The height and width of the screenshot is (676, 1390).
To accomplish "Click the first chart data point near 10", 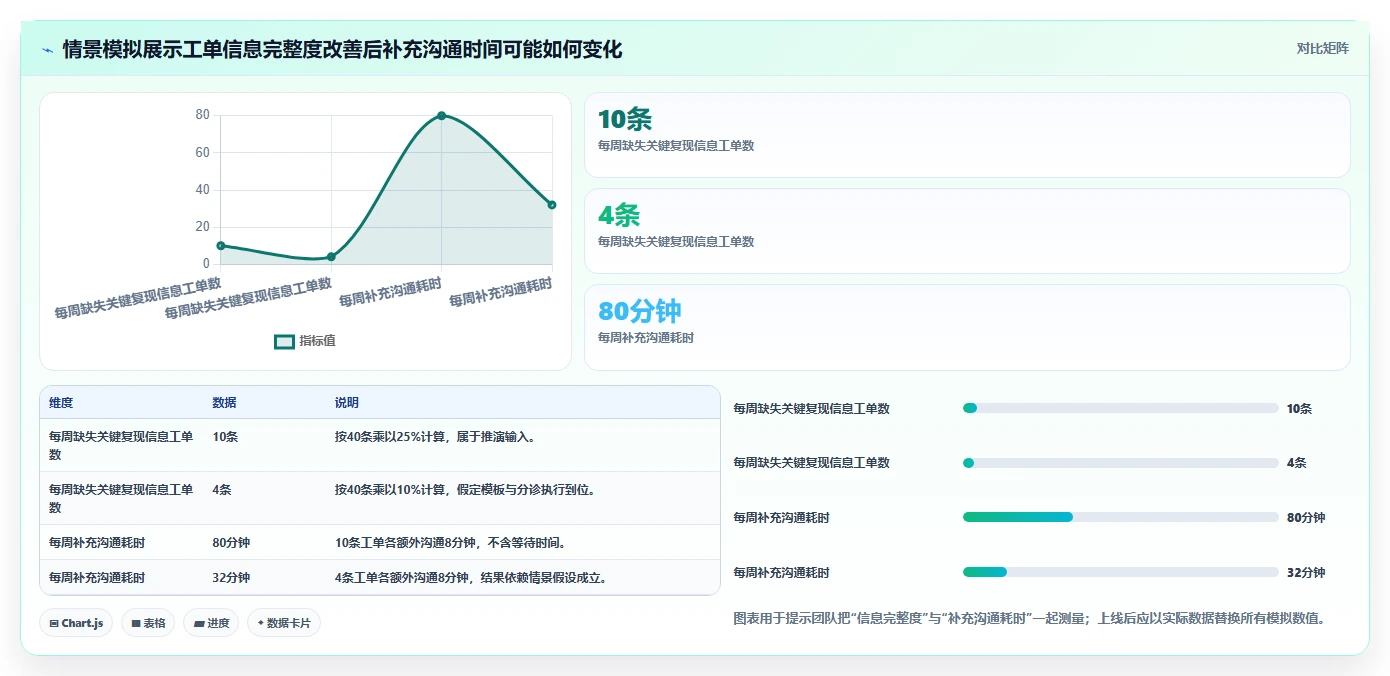I will [x=221, y=246].
